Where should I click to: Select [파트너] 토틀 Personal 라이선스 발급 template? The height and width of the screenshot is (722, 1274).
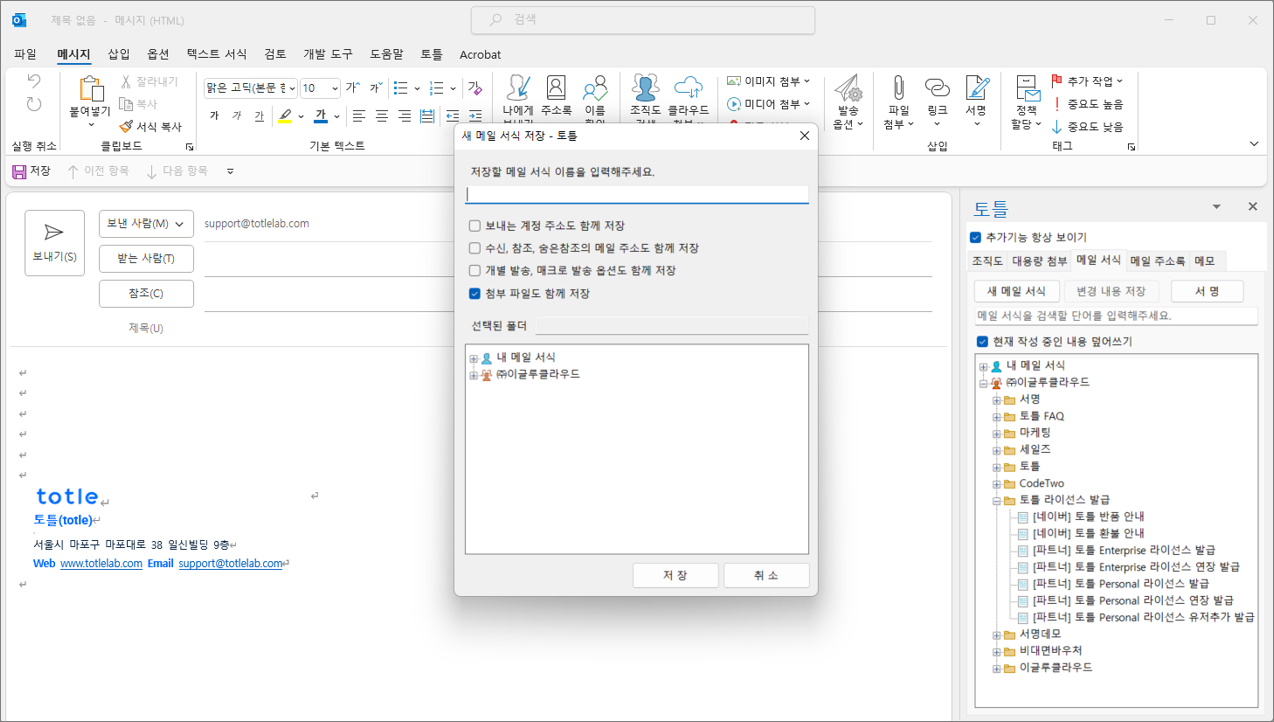1121,584
